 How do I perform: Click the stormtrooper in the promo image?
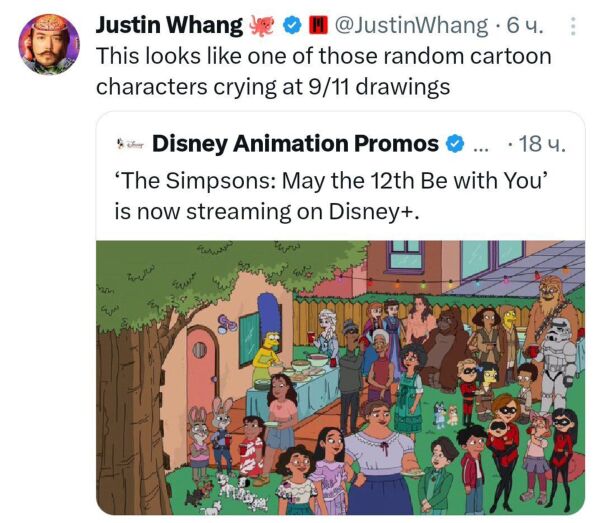coord(557,366)
